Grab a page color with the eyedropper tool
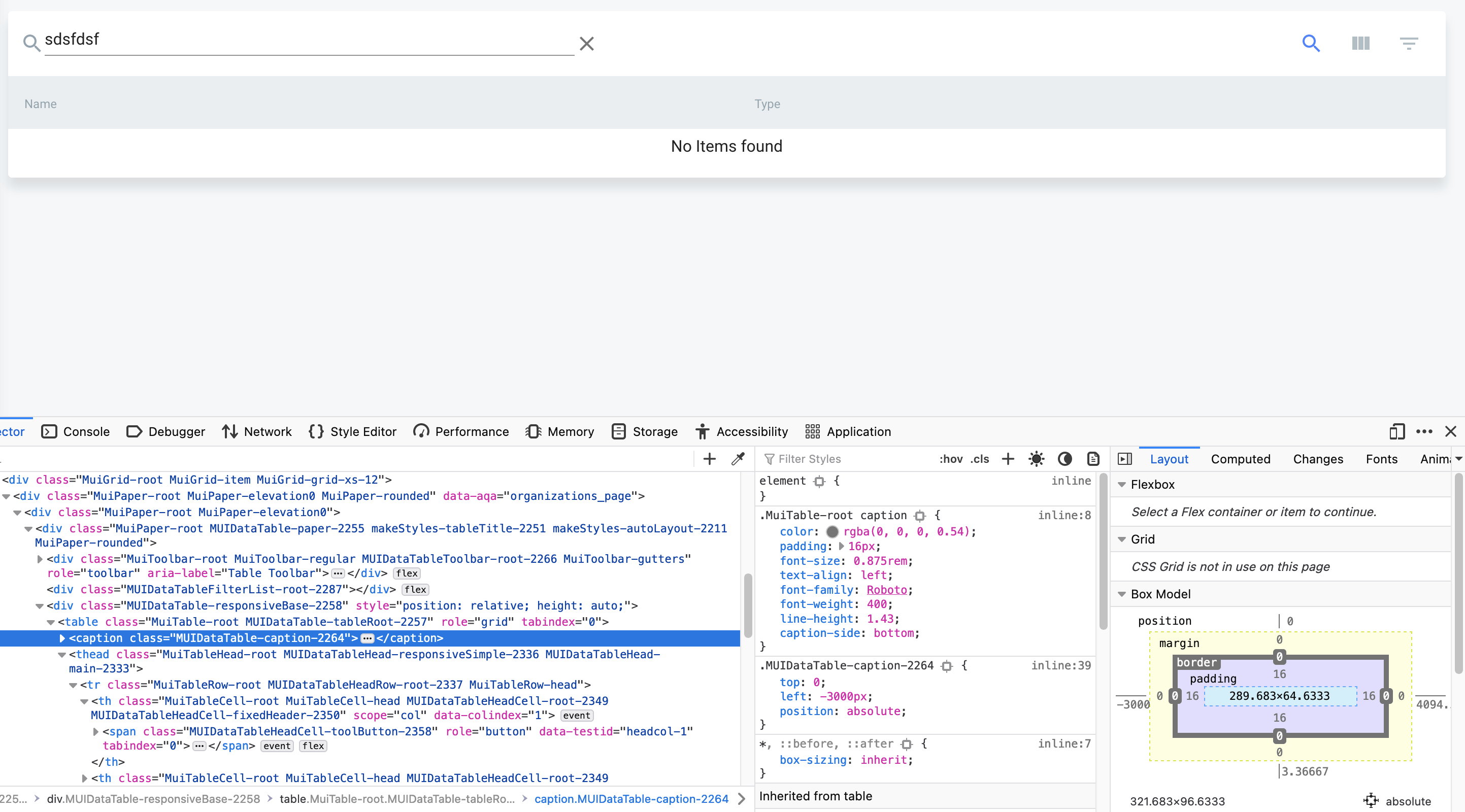Image resolution: width=1465 pixels, height=812 pixels. (x=738, y=458)
